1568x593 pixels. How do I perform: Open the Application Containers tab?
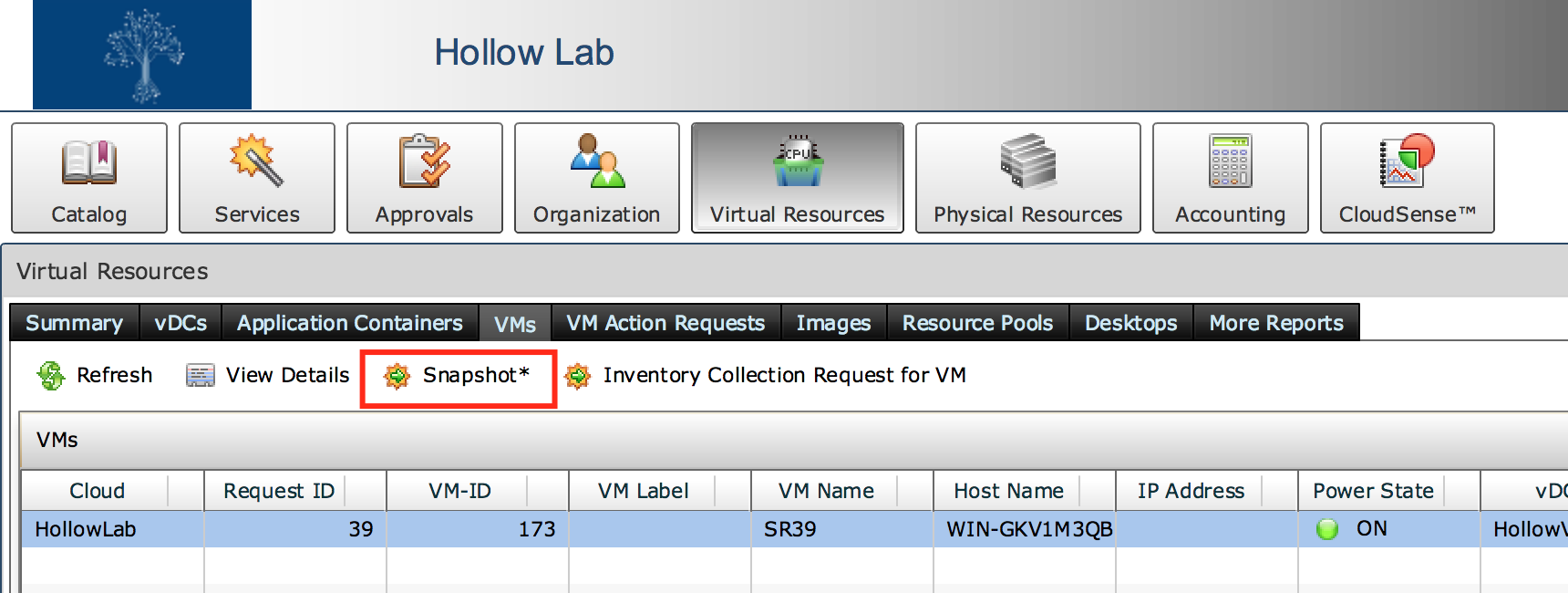[x=350, y=323]
